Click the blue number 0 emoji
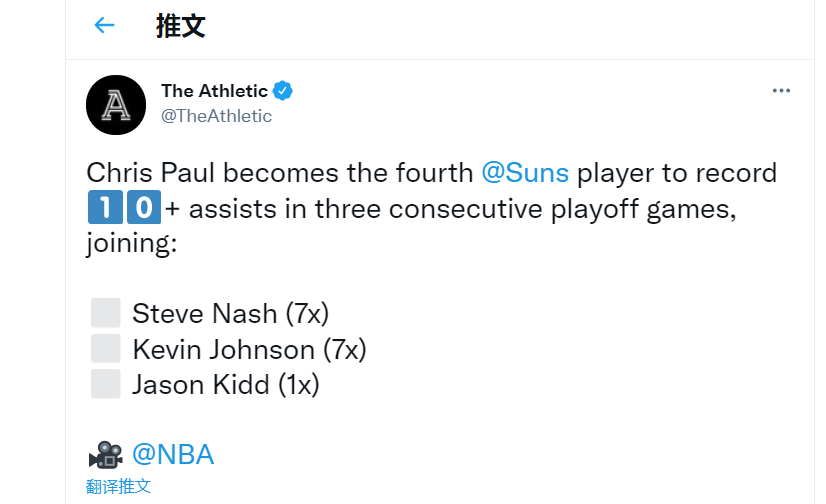The height and width of the screenshot is (504, 826). tap(144, 207)
